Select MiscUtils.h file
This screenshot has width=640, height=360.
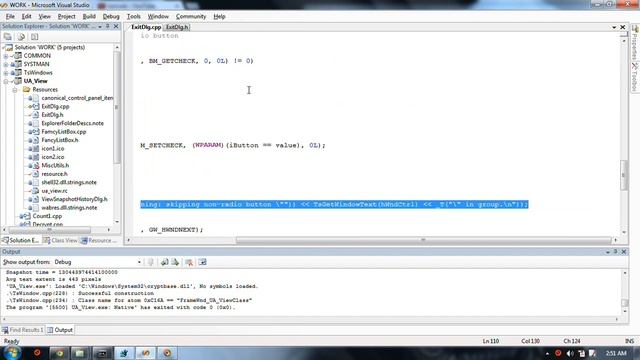click(55, 165)
